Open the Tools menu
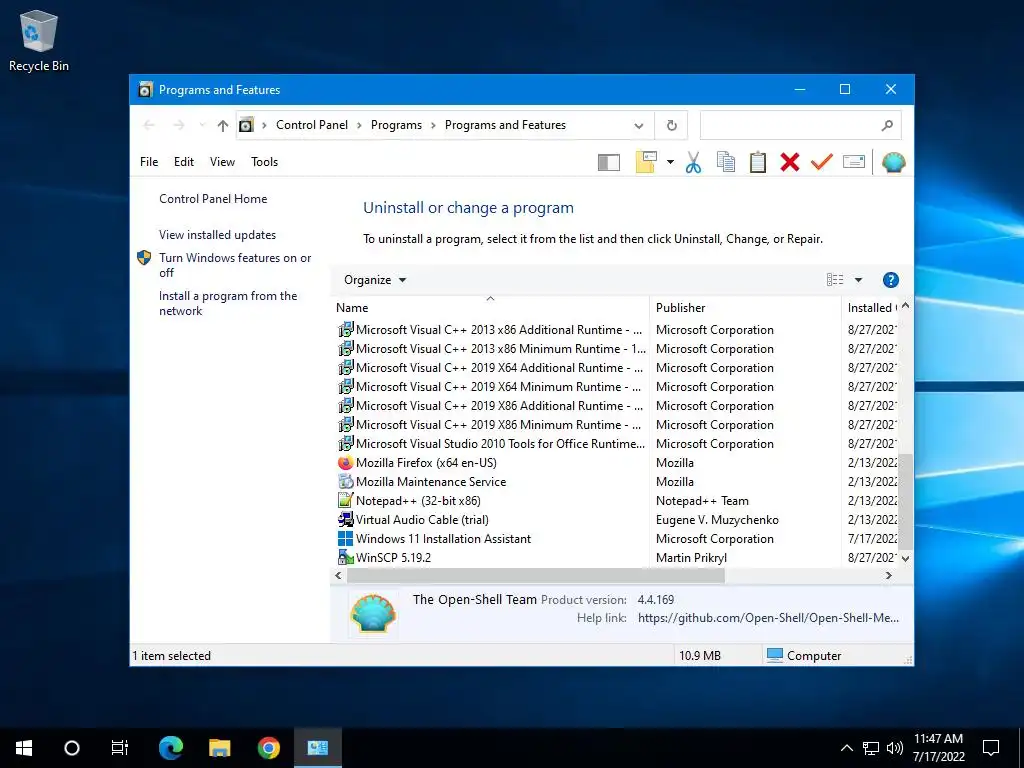1024x768 pixels. coord(264,162)
